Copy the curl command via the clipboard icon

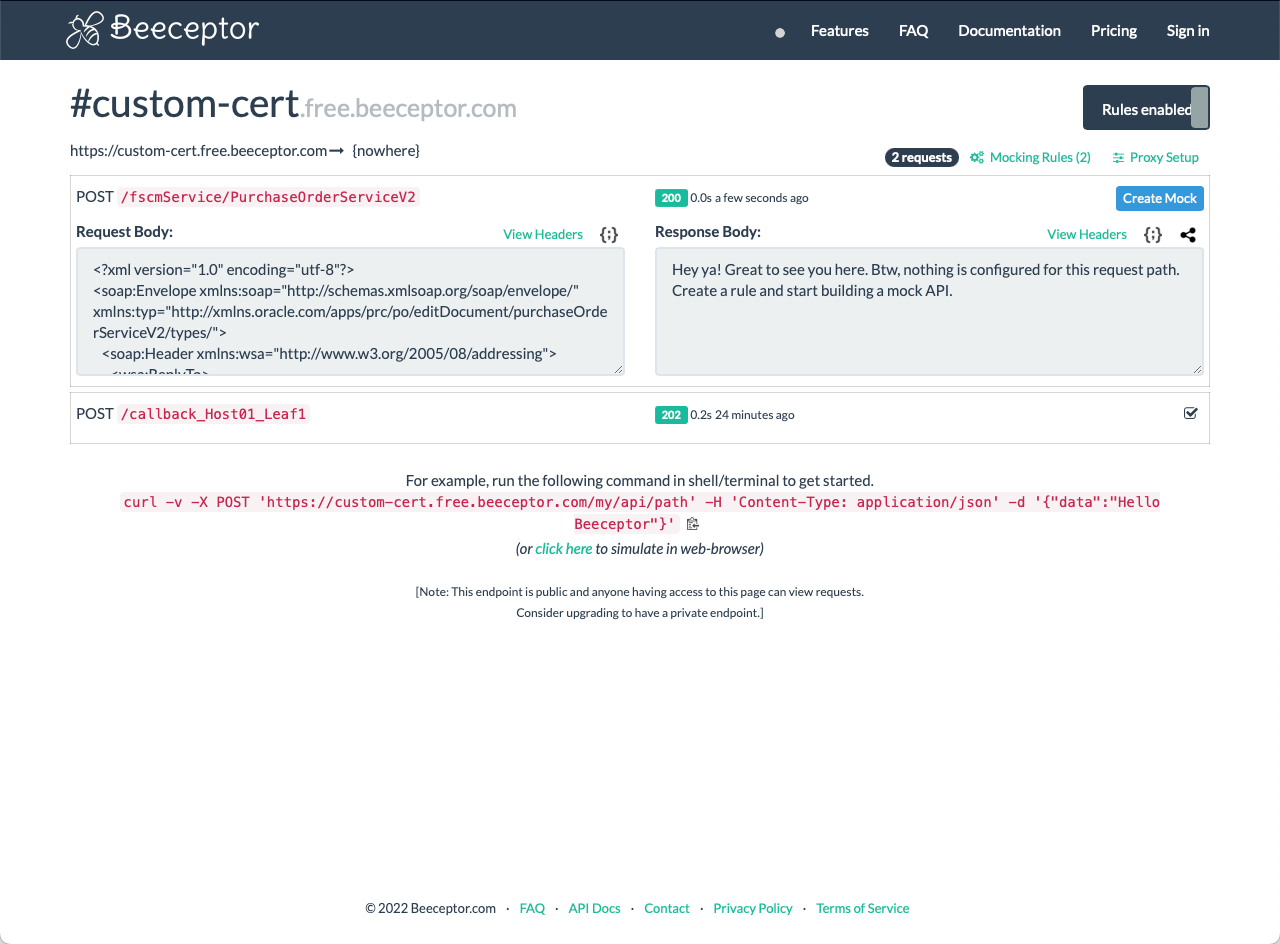pyautogui.click(x=692, y=523)
